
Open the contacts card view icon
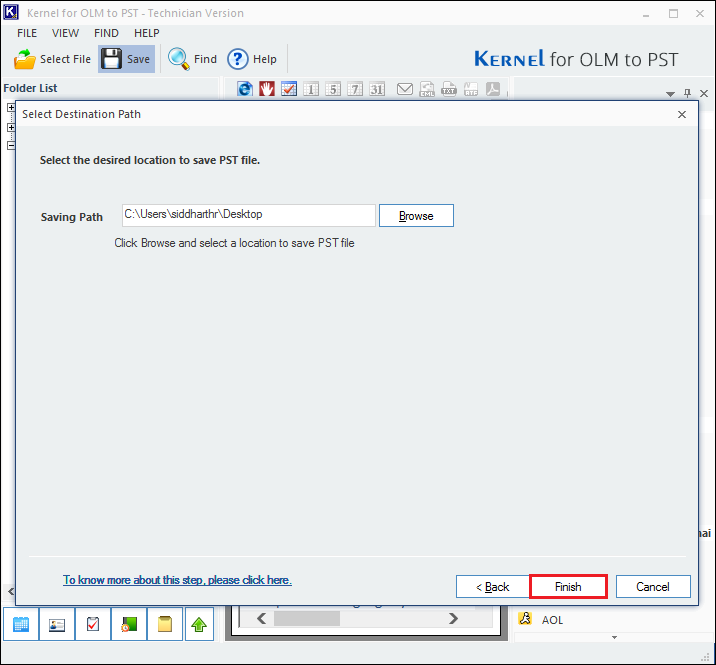(57, 624)
